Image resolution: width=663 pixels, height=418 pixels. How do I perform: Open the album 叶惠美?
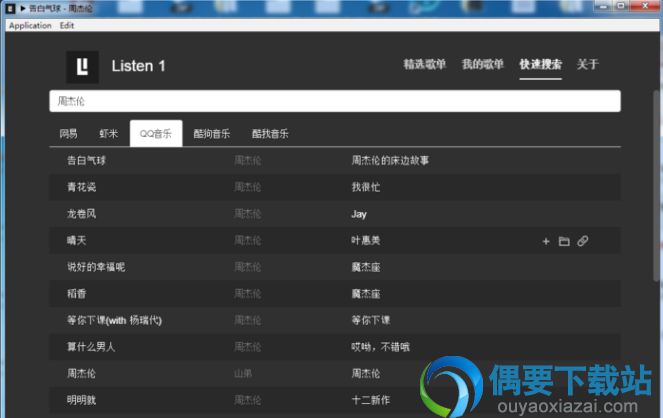tap(366, 240)
